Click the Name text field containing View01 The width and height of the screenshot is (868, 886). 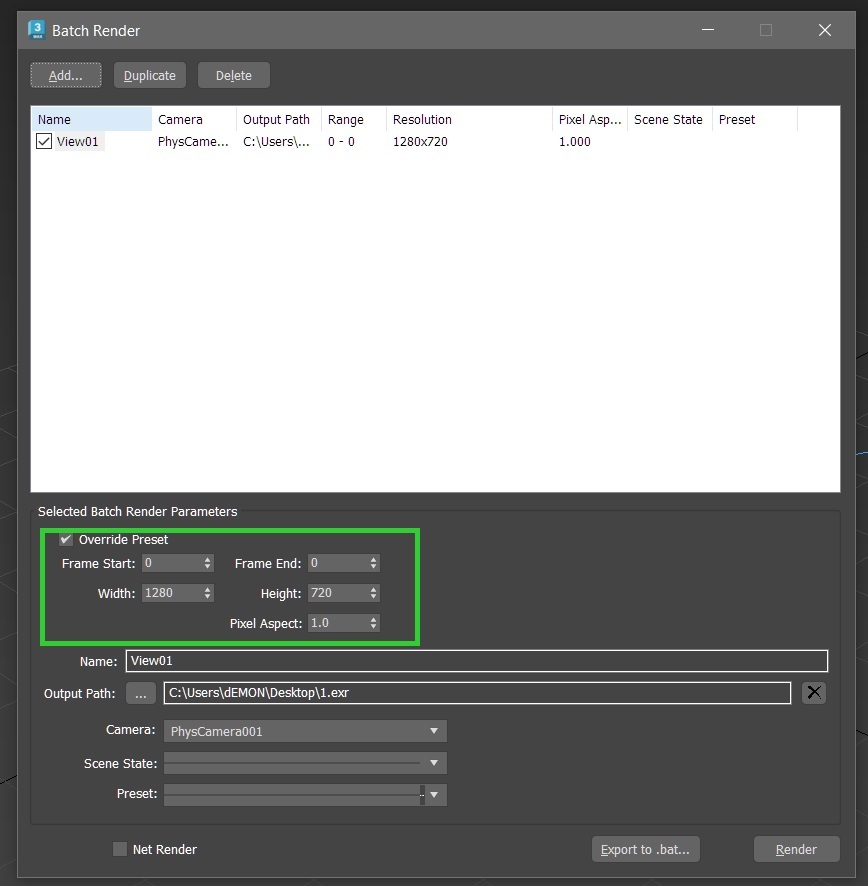click(476, 661)
